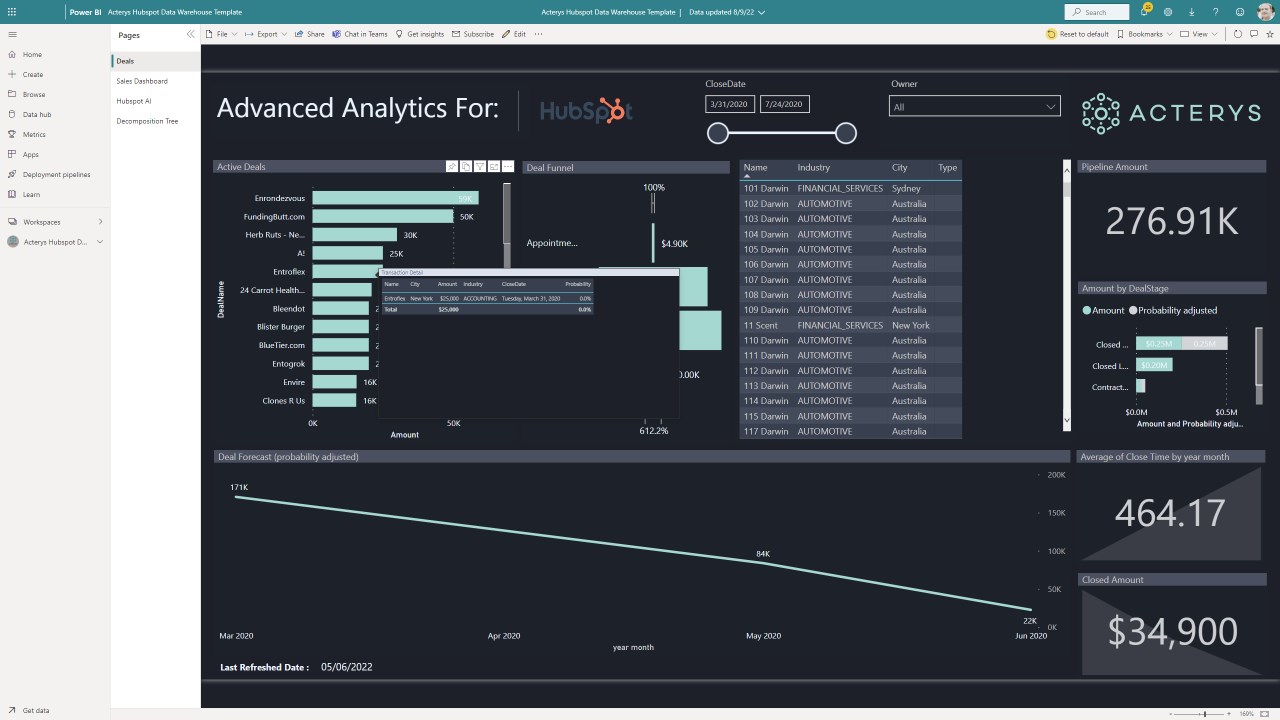Click the Active Deals vertical scrollbar
Screen dimensions: 1280x720
[507, 215]
